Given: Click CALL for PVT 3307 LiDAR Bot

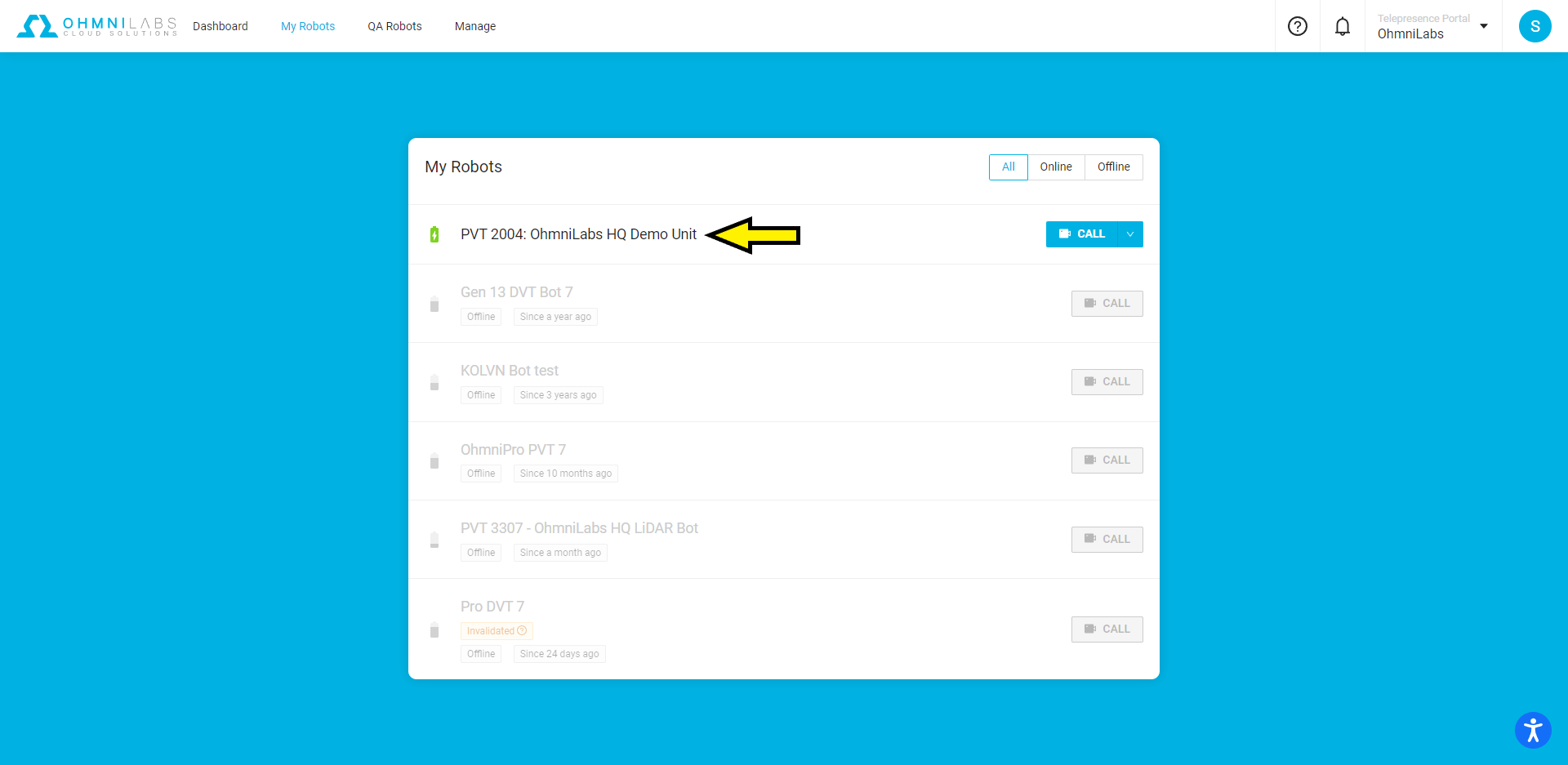Looking at the screenshot, I should (x=1107, y=540).
